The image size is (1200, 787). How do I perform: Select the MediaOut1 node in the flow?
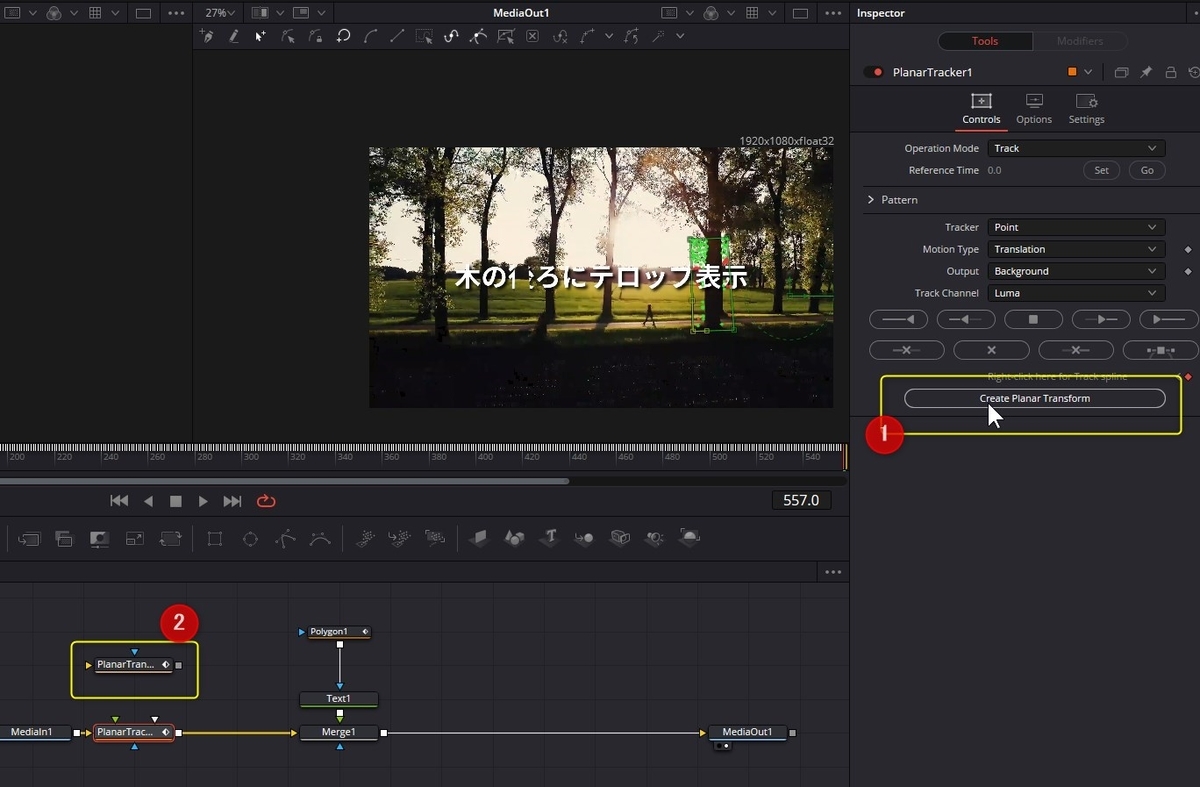pyautogui.click(x=747, y=732)
